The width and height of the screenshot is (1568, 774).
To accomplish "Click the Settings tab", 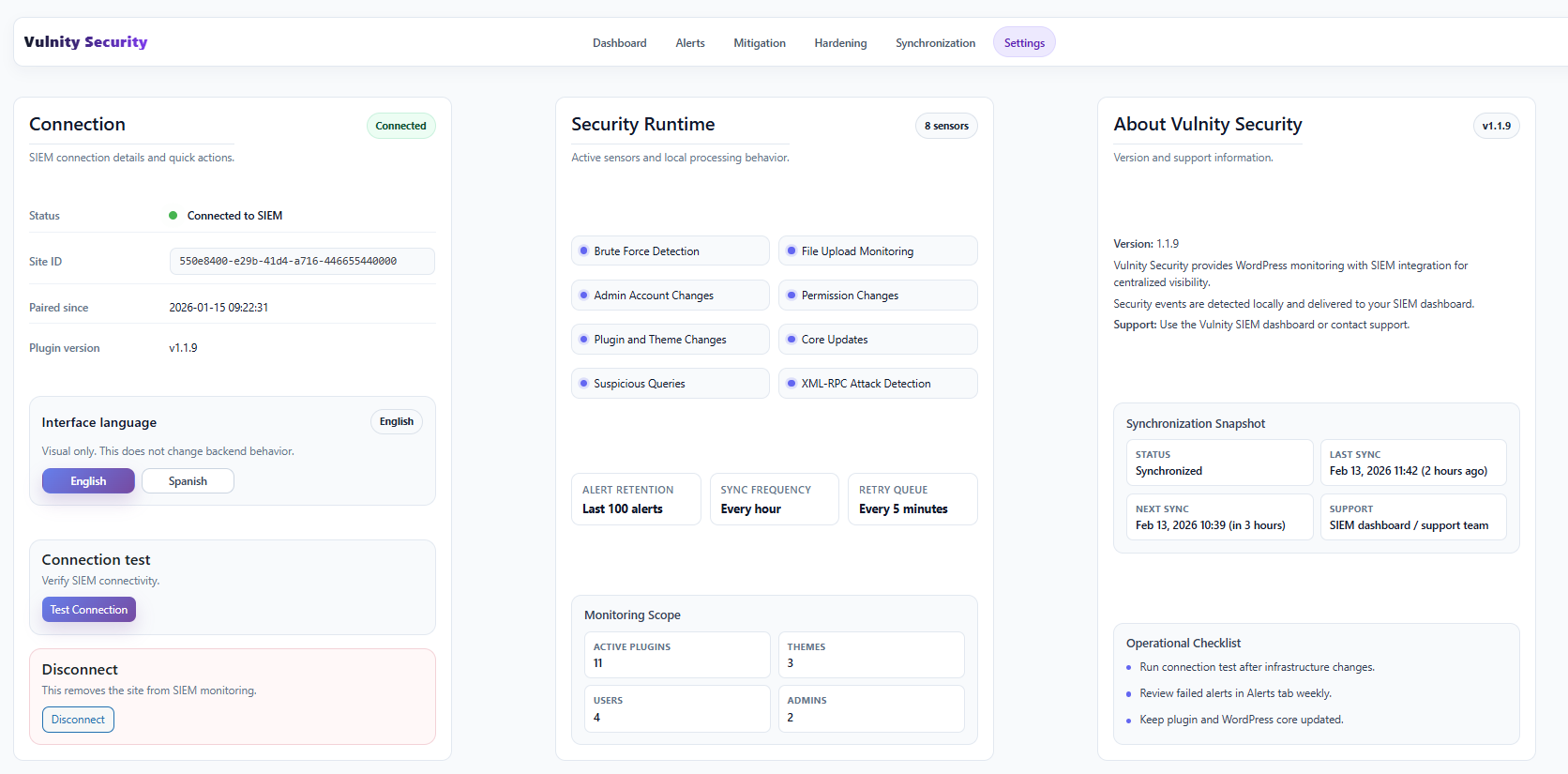I will tap(1024, 43).
